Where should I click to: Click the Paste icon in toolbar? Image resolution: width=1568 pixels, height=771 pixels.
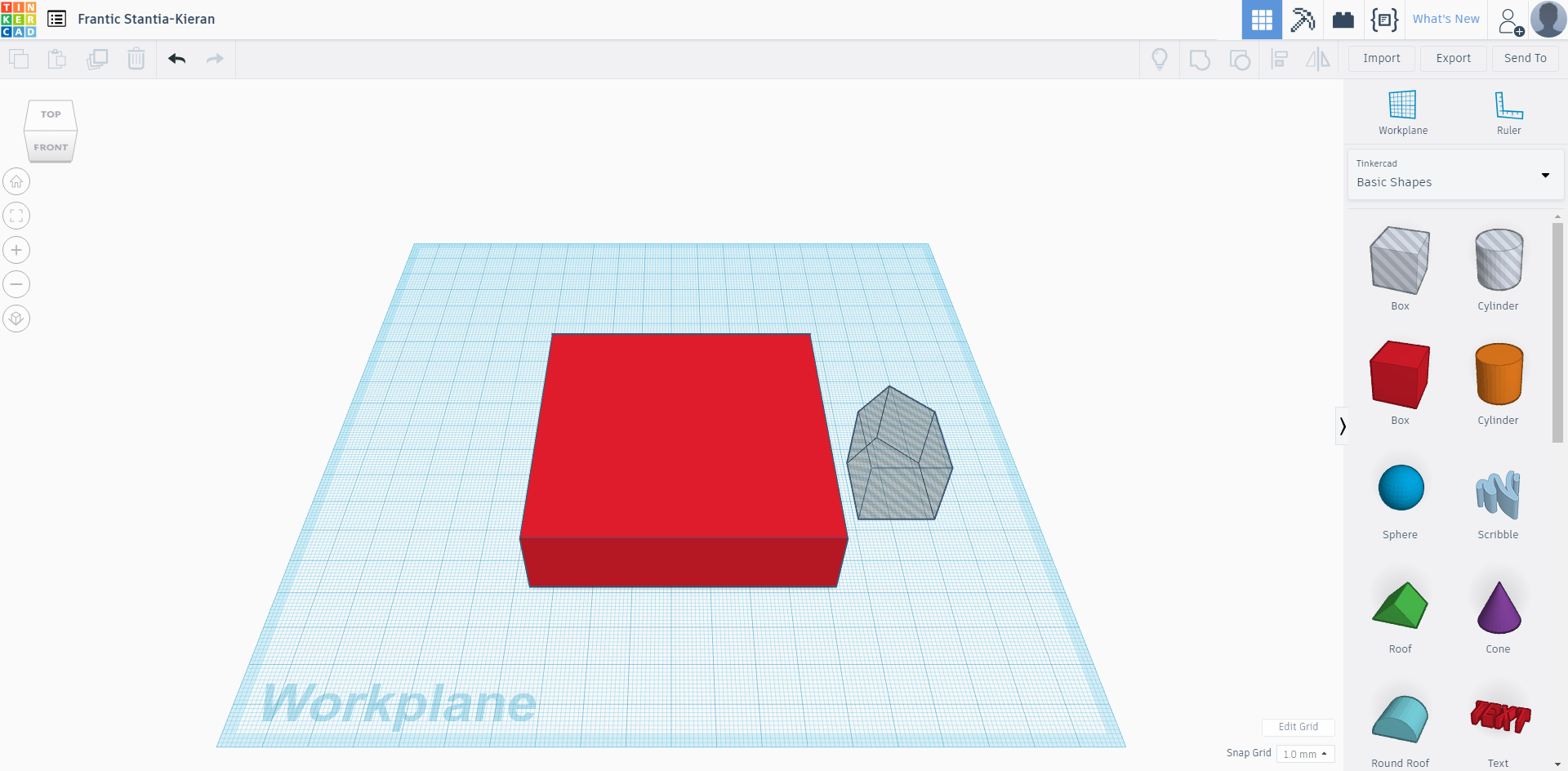coord(57,59)
